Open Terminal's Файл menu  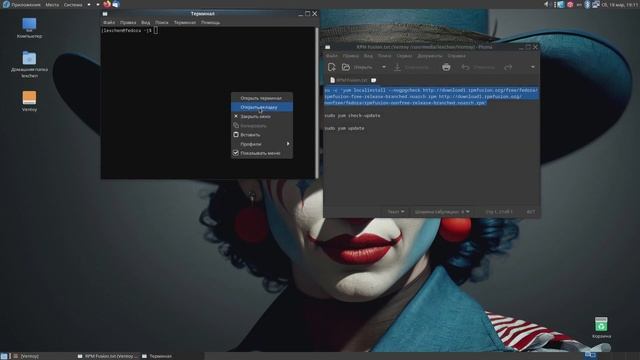click(109, 22)
